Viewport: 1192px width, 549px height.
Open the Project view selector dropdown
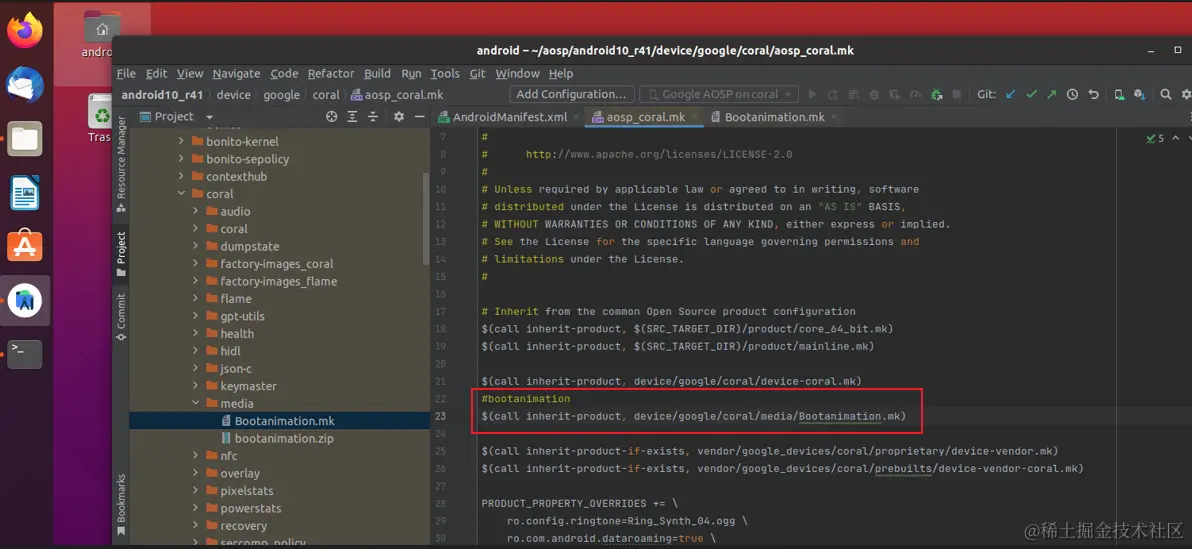tap(176, 116)
